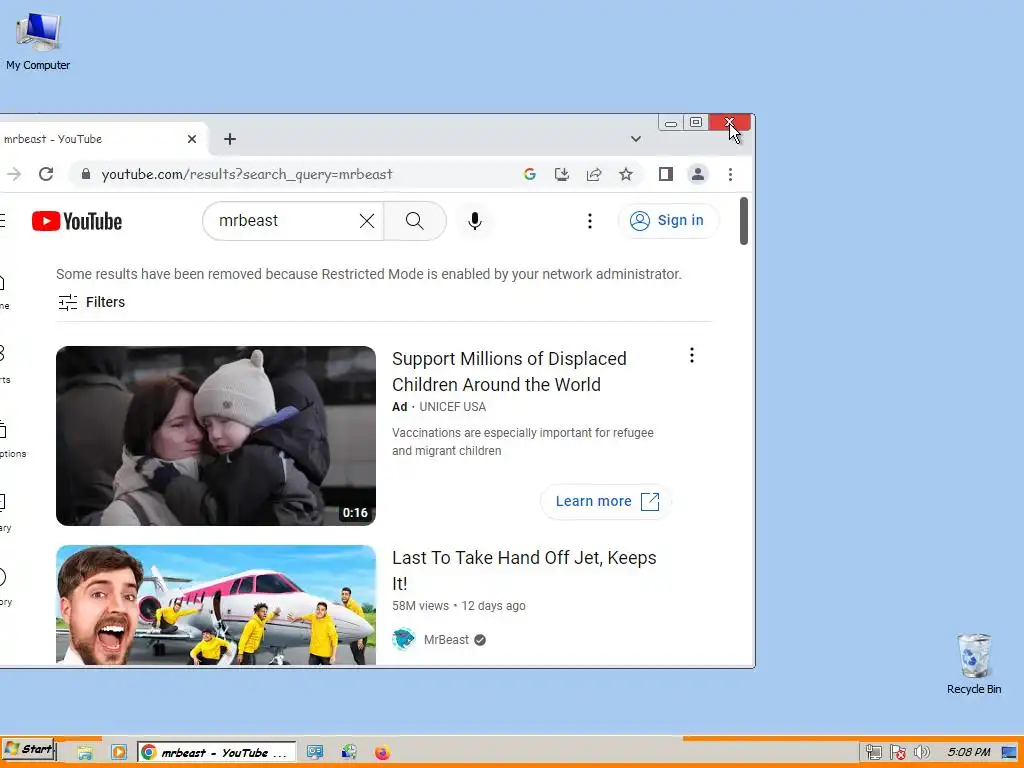Select the mrbeast - YouTube tab
The image size is (1024, 768).
click(98, 139)
